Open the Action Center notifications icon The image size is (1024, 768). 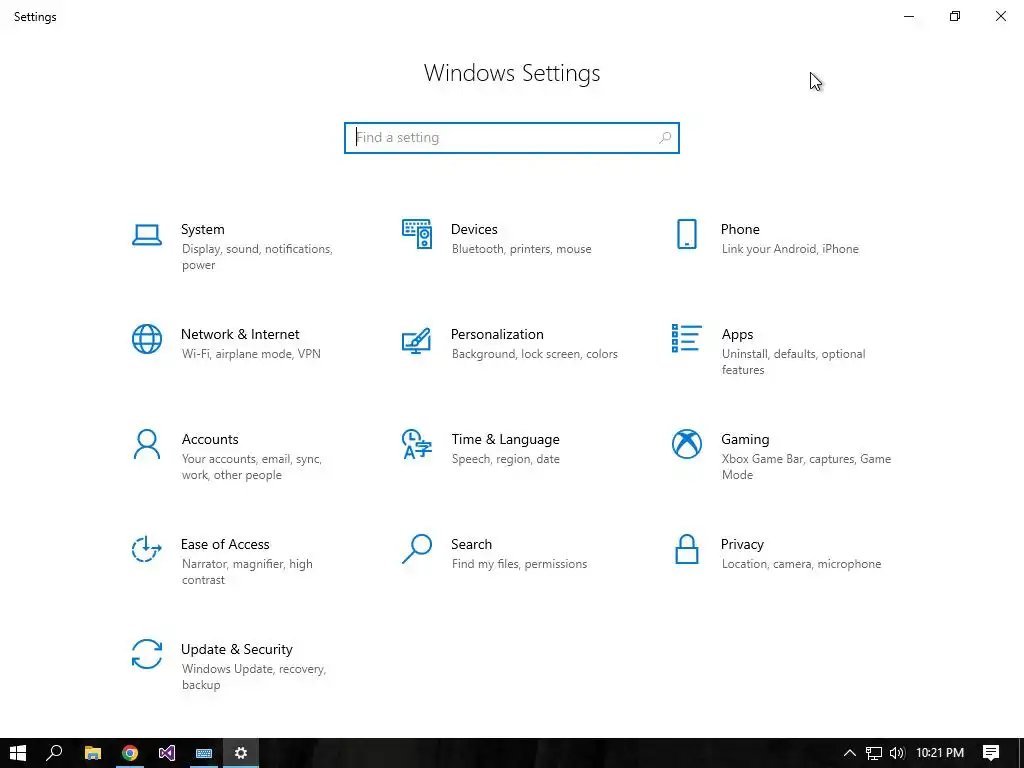(x=991, y=753)
